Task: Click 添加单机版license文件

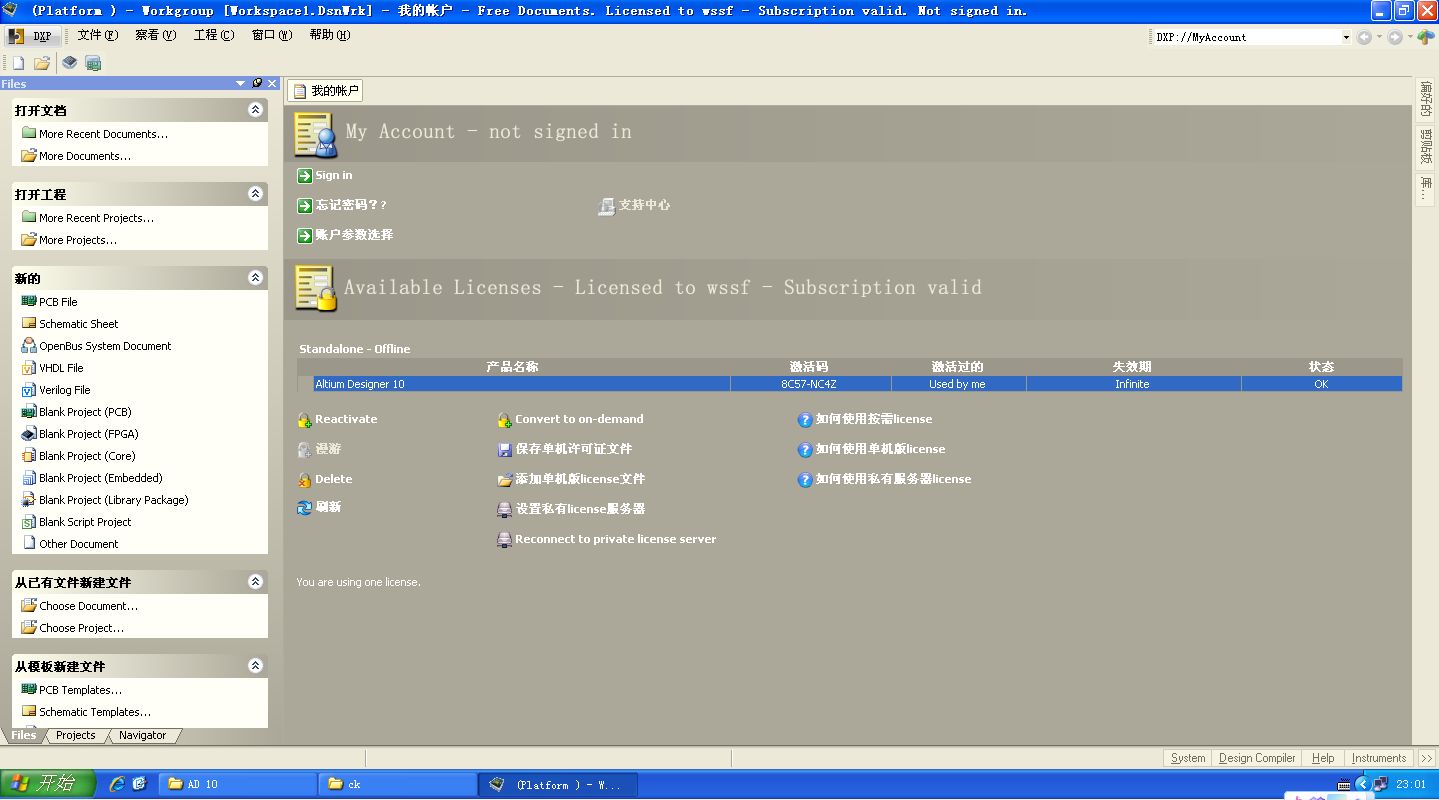Action: 580,479
